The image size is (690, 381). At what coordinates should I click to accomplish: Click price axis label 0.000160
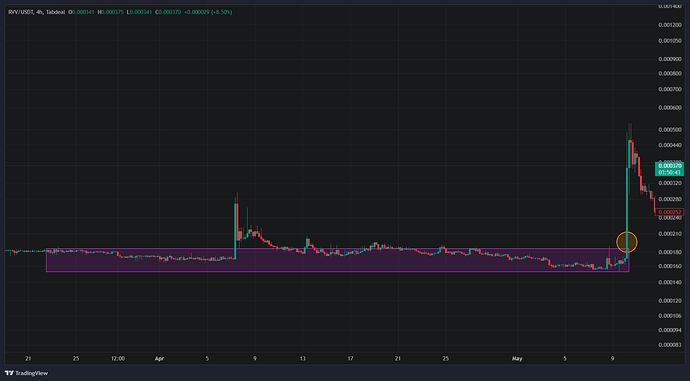coord(670,266)
